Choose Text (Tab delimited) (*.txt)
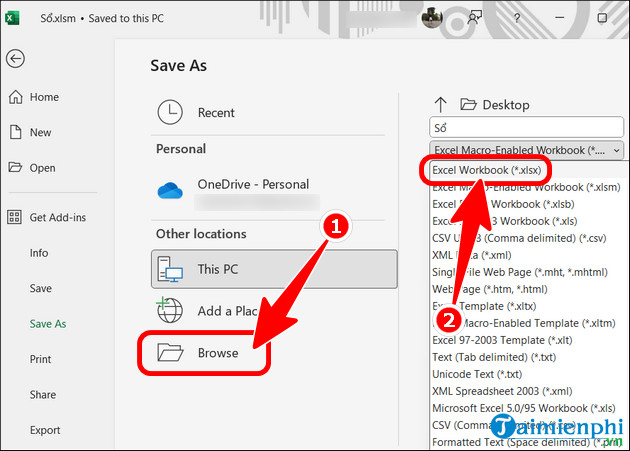The width and height of the screenshot is (630, 451). click(494, 357)
